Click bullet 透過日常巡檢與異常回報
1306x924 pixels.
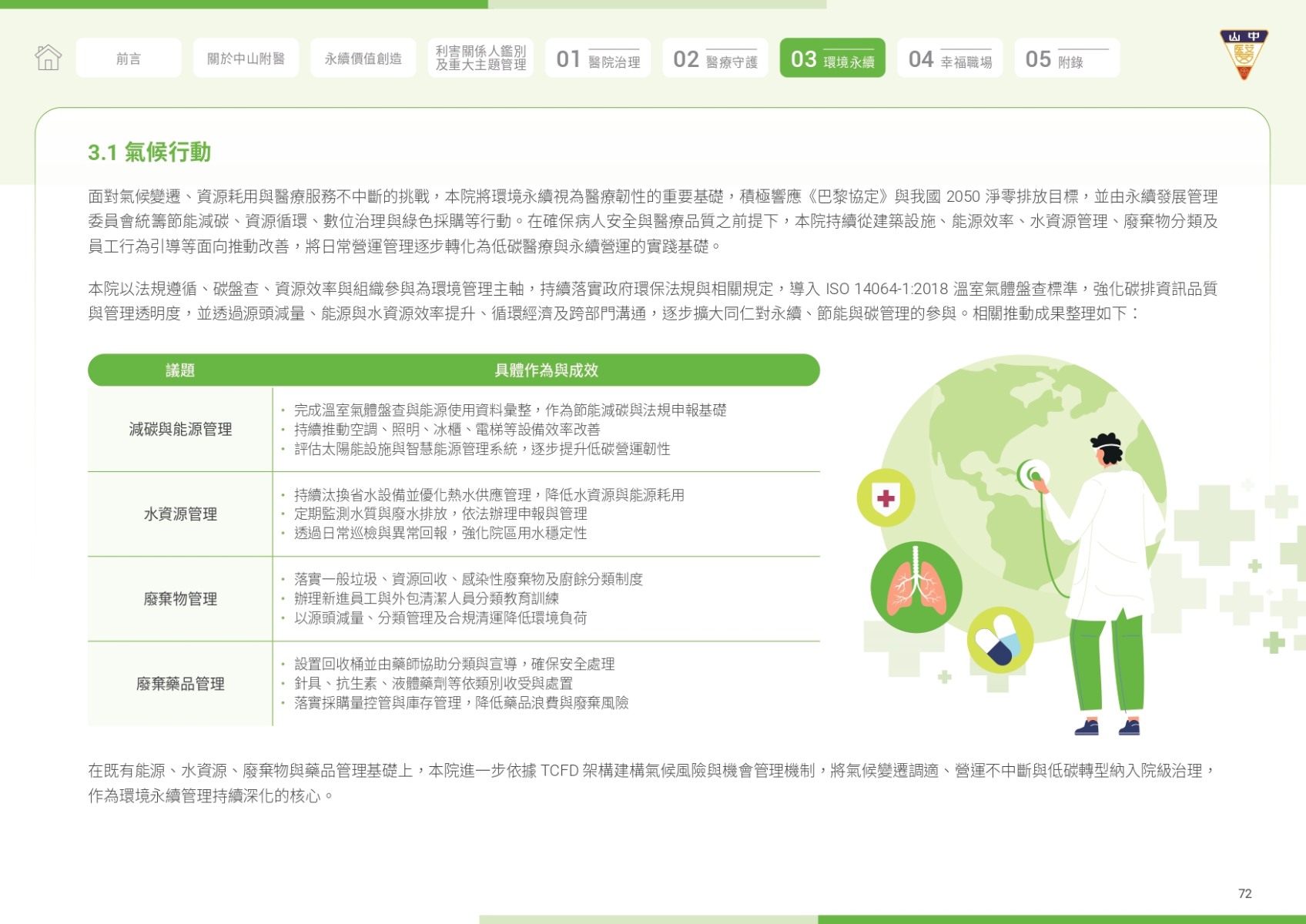(440, 533)
